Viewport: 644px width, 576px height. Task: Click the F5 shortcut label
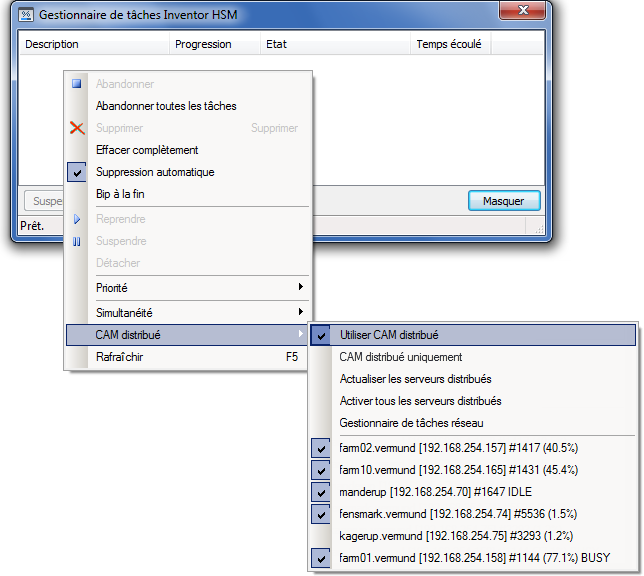(292, 357)
